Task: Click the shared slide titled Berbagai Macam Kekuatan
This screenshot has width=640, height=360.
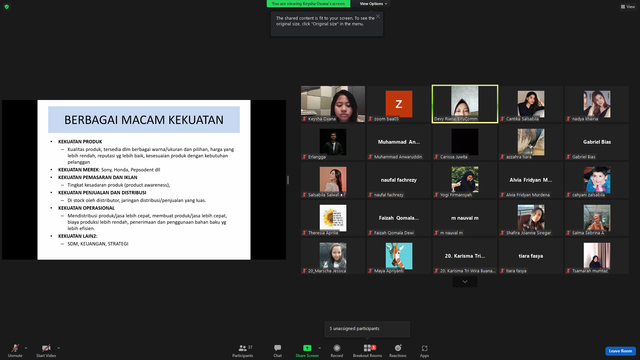Action: (144, 180)
